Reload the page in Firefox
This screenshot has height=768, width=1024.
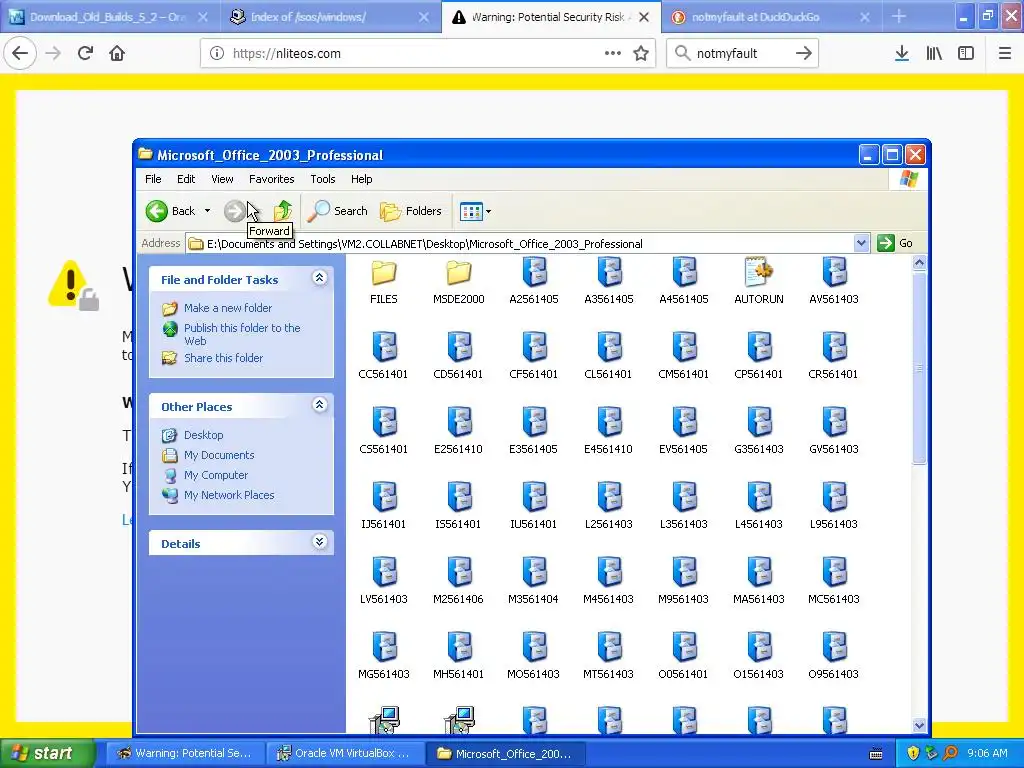(85, 53)
